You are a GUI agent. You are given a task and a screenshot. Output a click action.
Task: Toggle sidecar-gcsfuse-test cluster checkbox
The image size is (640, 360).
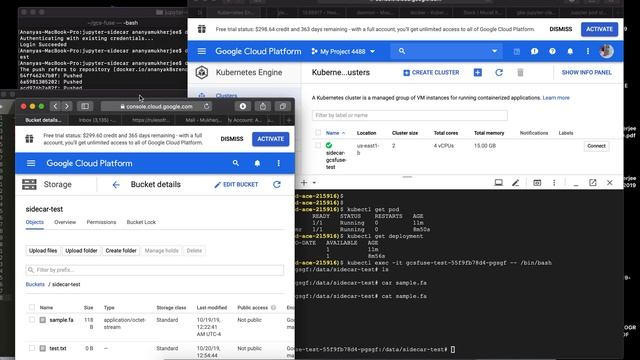(x=318, y=145)
